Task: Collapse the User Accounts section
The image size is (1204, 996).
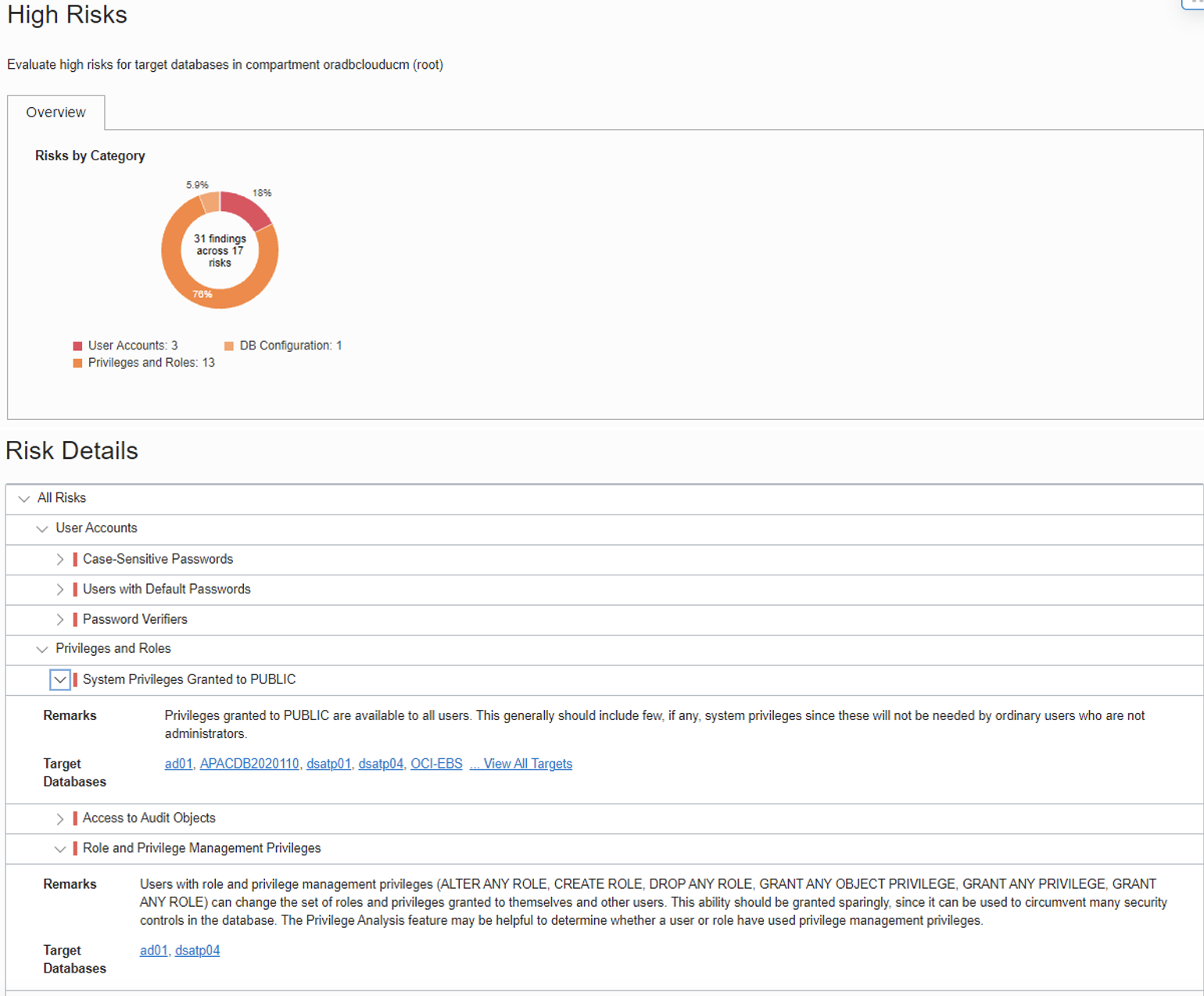Action: pyautogui.click(x=42, y=529)
